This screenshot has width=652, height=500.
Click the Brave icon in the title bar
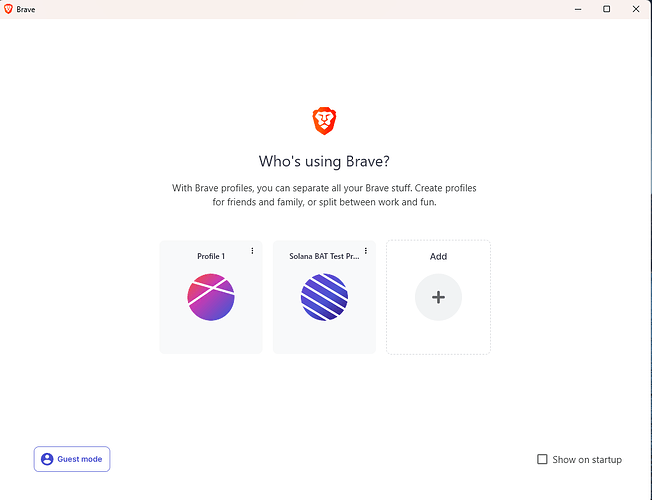pyautogui.click(x=9, y=9)
